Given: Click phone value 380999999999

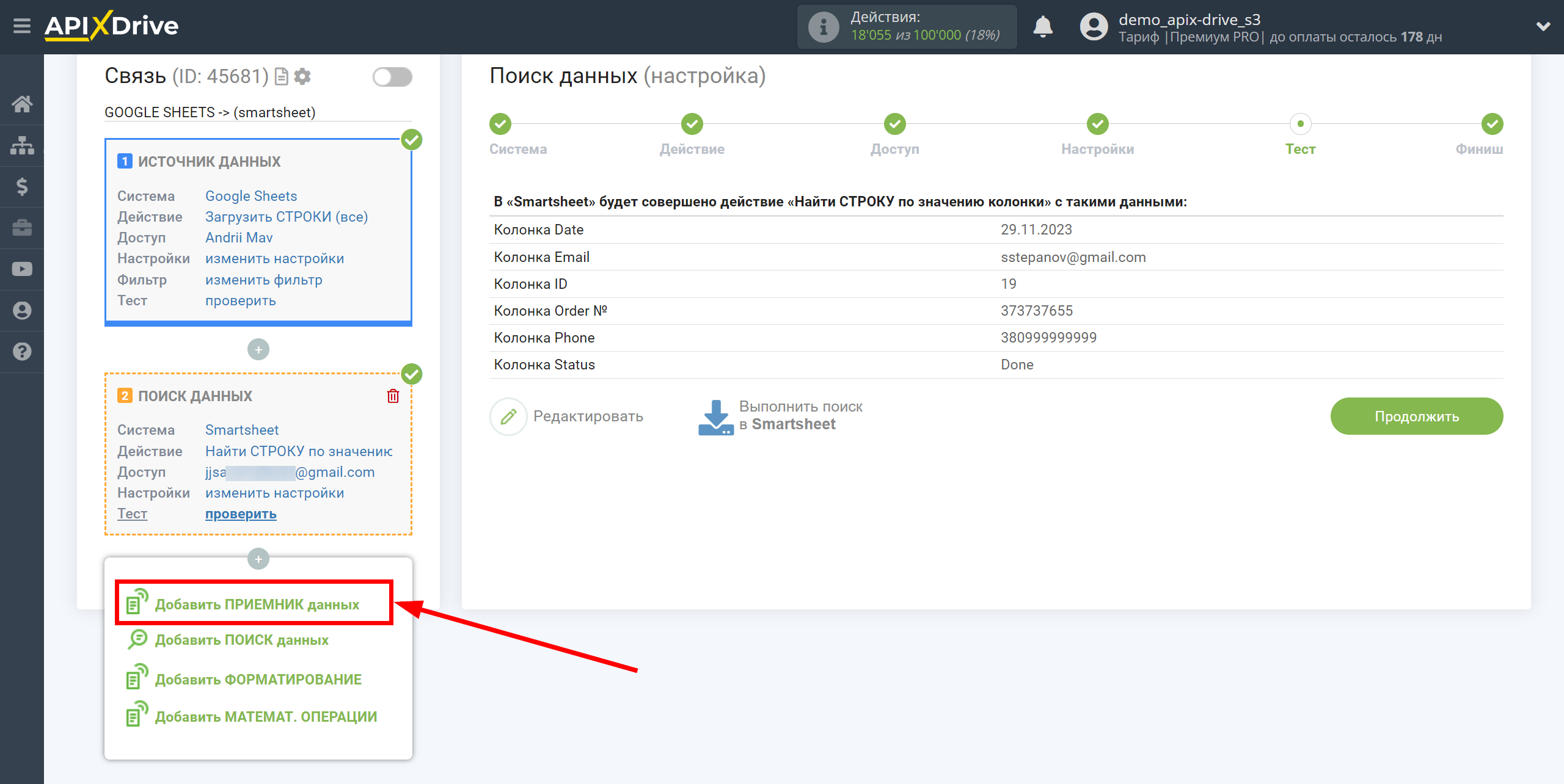Looking at the screenshot, I should click(x=1048, y=338).
